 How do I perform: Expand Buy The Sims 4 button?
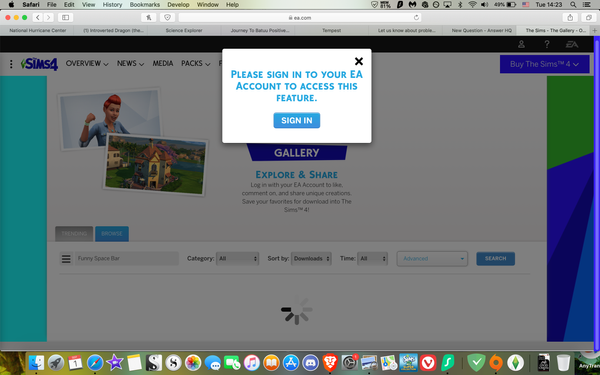coord(545,64)
